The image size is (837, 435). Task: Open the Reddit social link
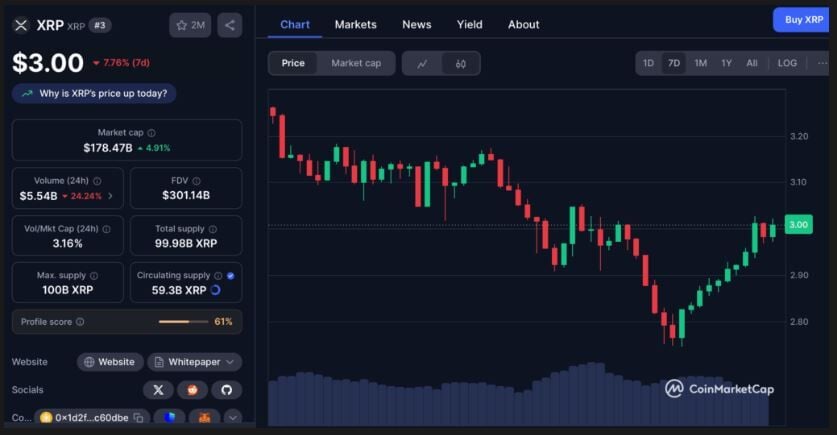point(192,390)
